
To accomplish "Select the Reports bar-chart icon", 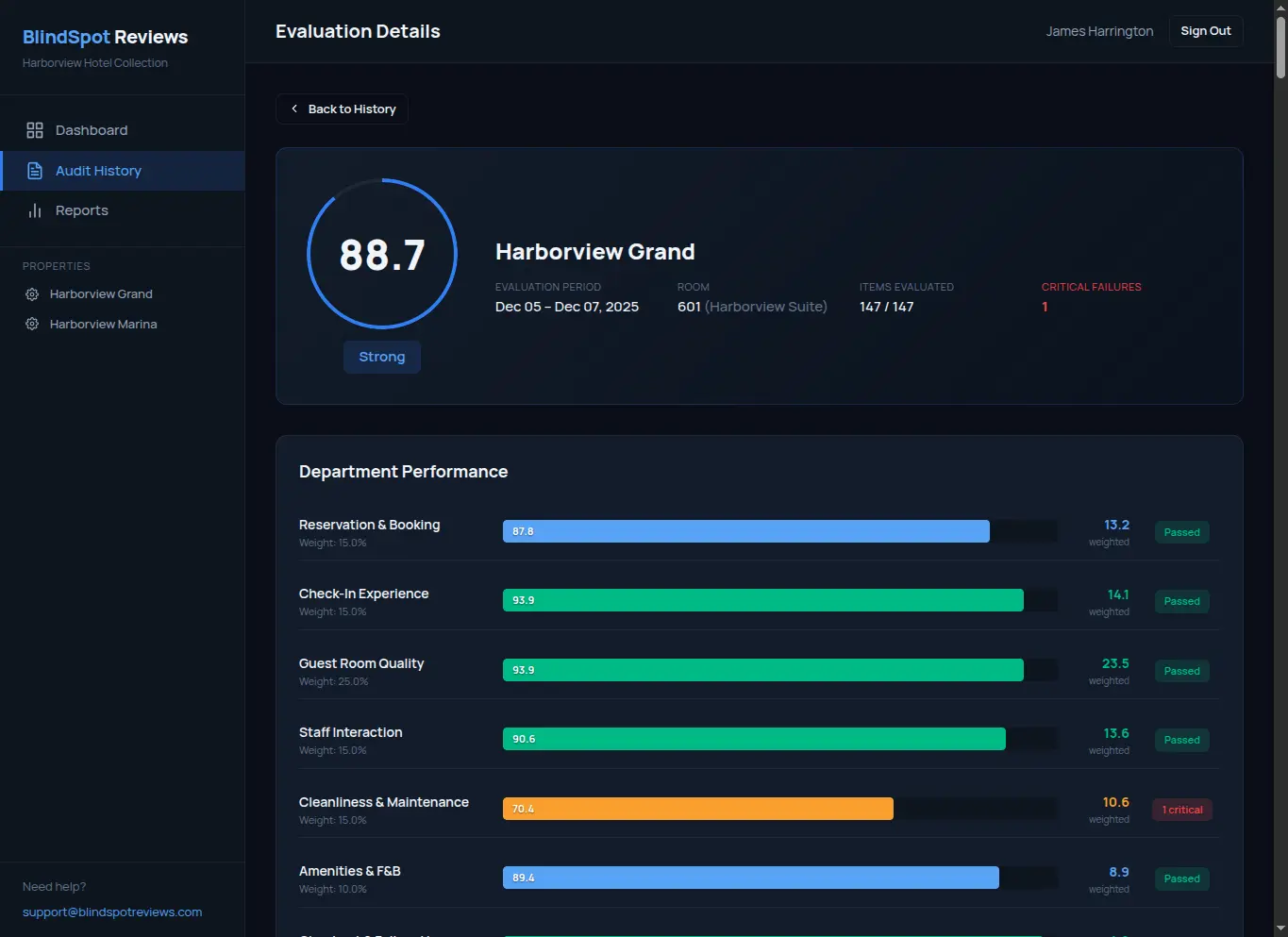I will [35, 209].
